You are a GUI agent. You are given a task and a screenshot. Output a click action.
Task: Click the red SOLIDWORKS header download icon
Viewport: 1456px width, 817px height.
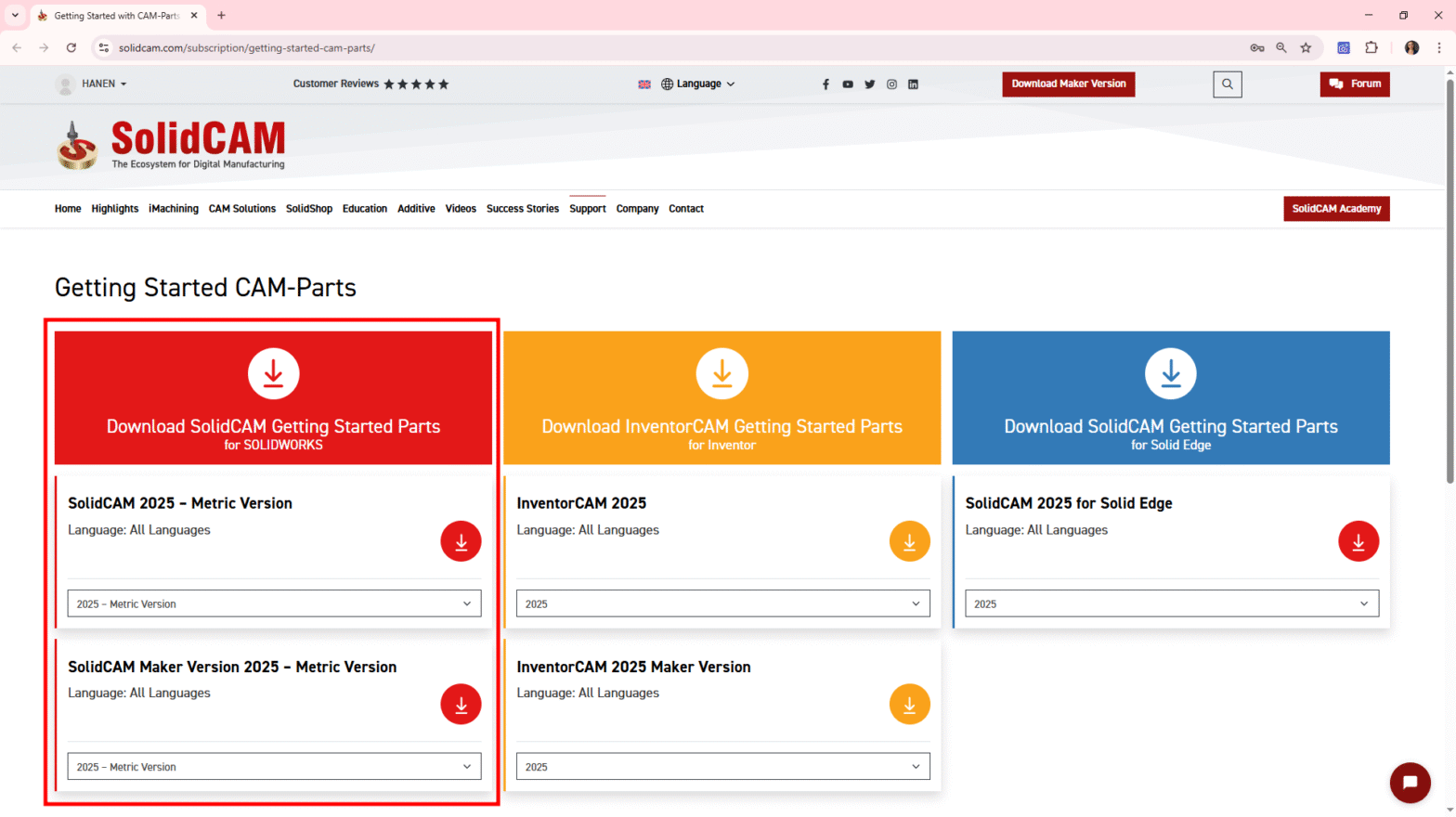(273, 373)
